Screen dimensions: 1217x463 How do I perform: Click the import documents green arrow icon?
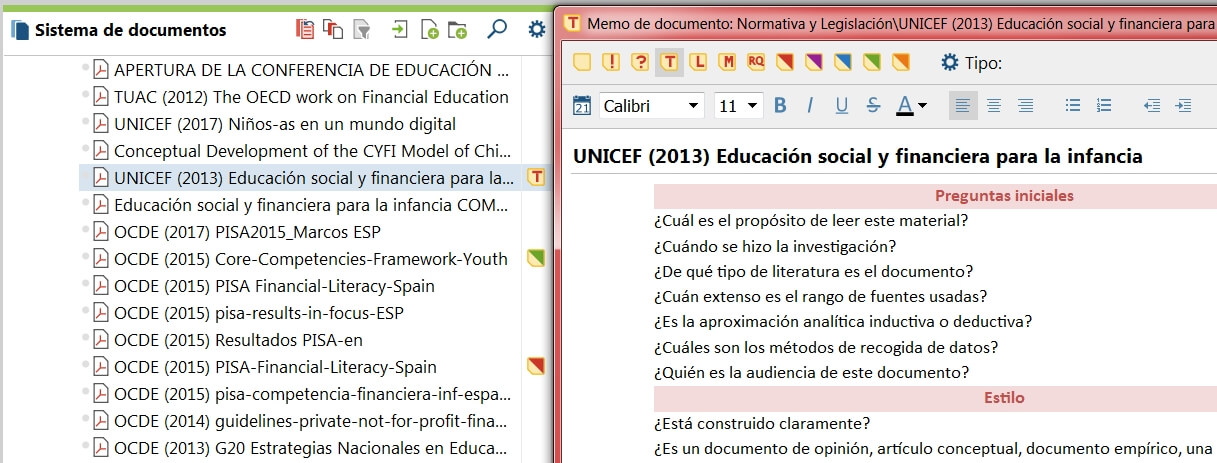400,30
